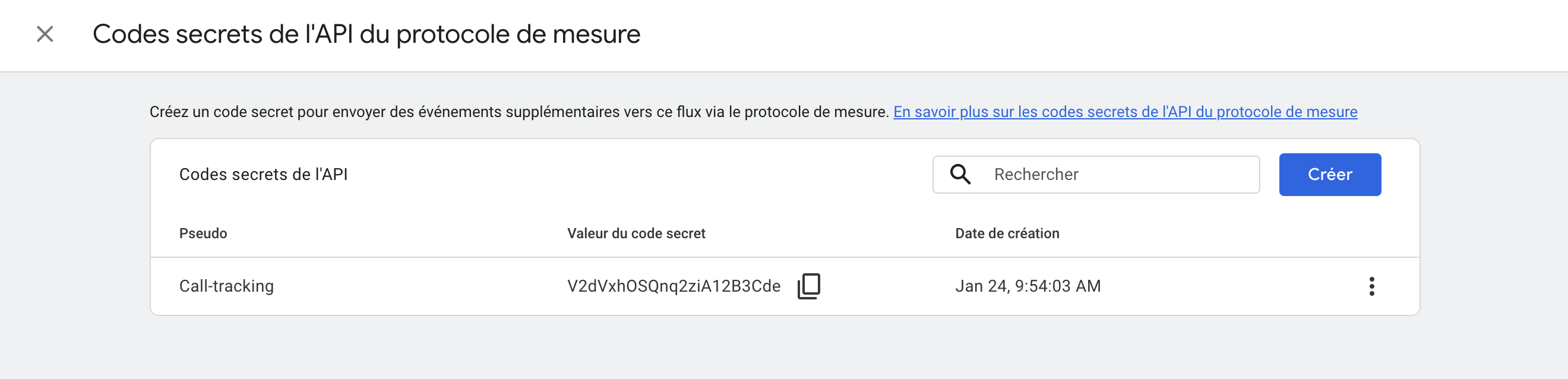The image size is (1568, 379).
Task: Sort by the Pseudo column header
Action: 203,233
